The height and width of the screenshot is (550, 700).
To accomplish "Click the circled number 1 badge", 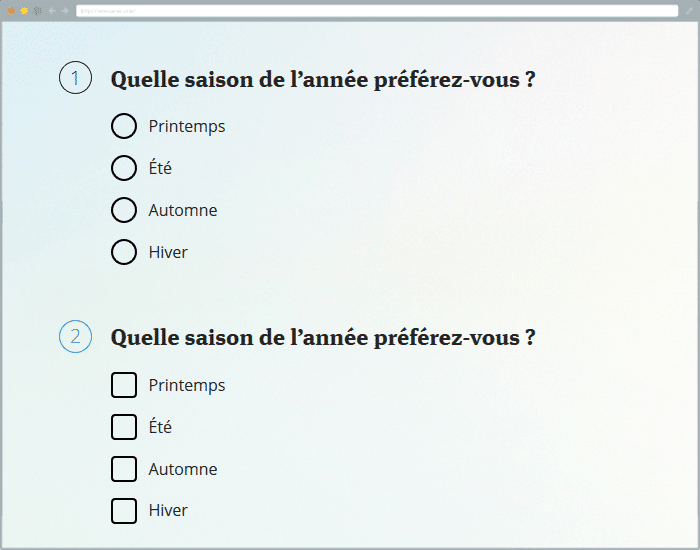I will pyautogui.click(x=75, y=78).
